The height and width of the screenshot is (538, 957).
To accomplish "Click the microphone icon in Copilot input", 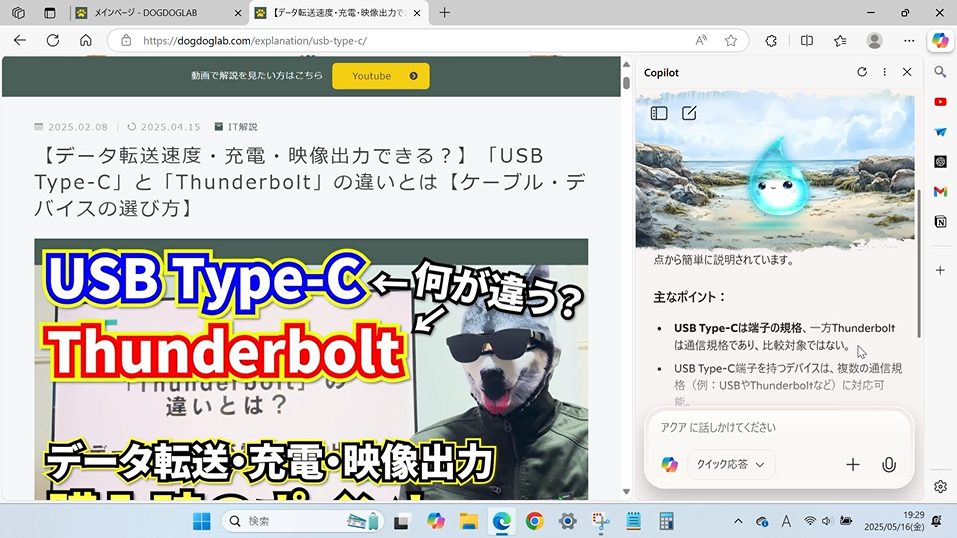I will 888,464.
